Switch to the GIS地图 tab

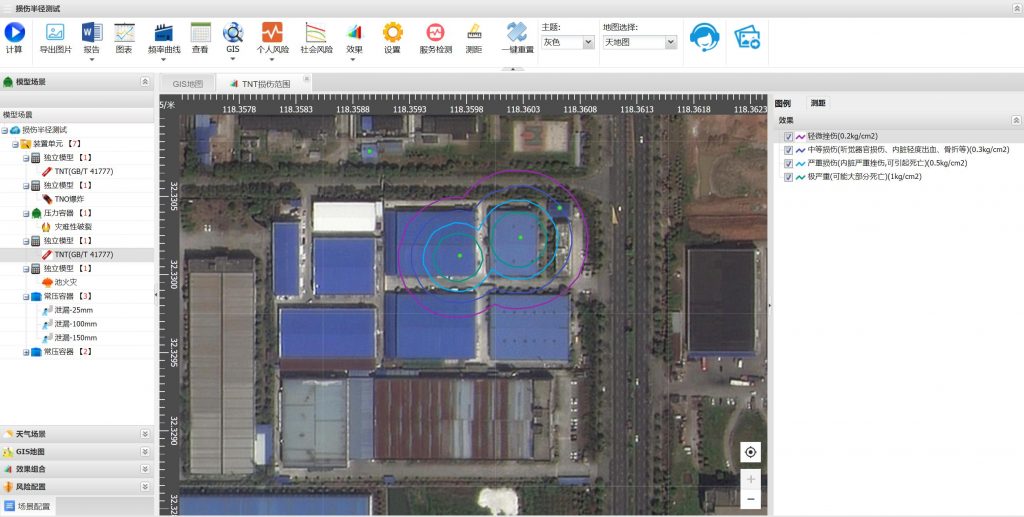[187, 84]
